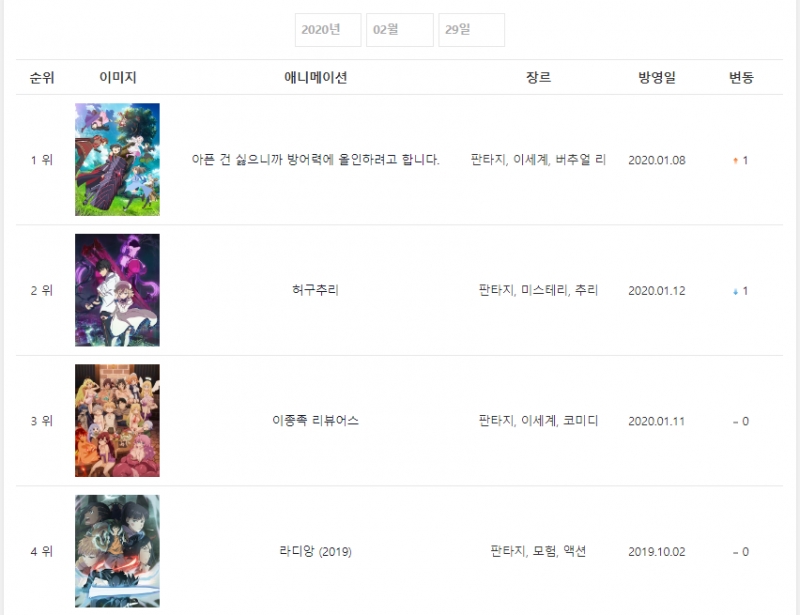Image resolution: width=800 pixels, height=615 pixels.
Task: Open the 라디앙 (2019) title link
Action: click(315, 551)
